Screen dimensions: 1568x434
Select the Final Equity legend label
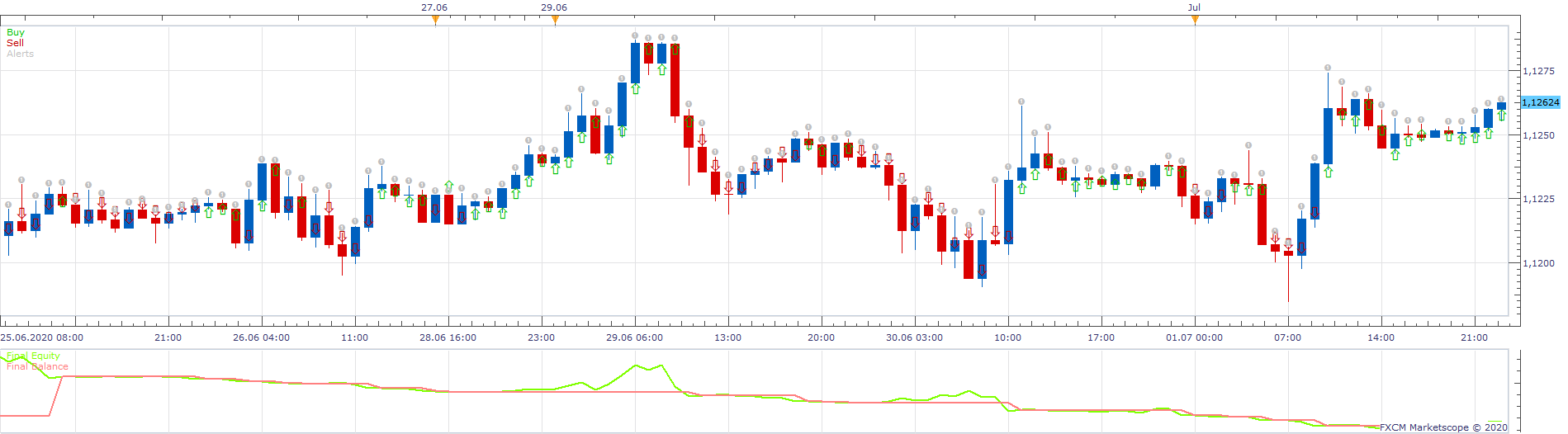point(33,356)
